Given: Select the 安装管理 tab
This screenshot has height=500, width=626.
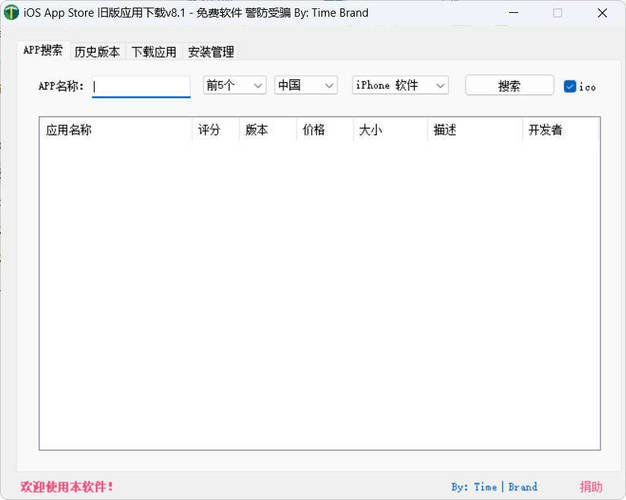Looking at the screenshot, I should coord(211,52).
